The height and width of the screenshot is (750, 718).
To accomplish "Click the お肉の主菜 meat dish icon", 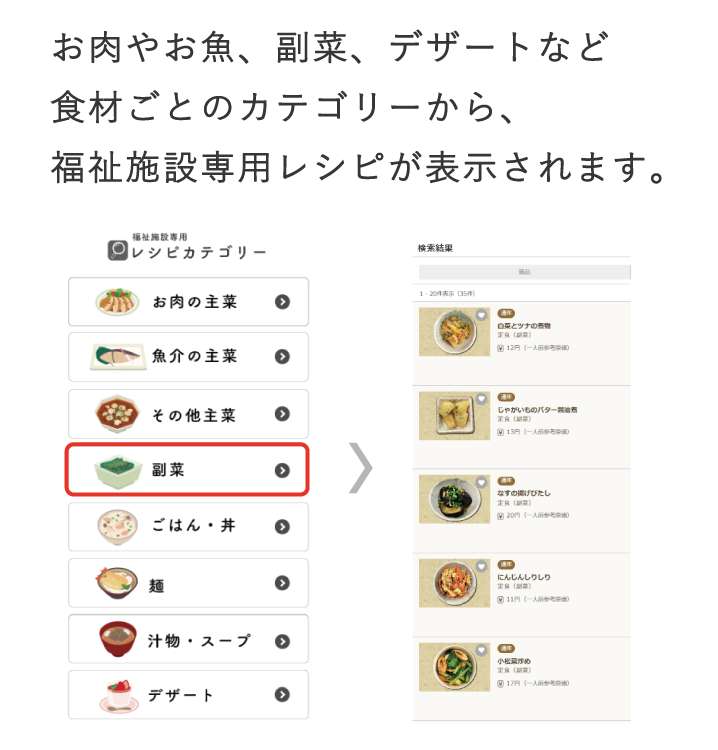I will (x=117, y=302).
